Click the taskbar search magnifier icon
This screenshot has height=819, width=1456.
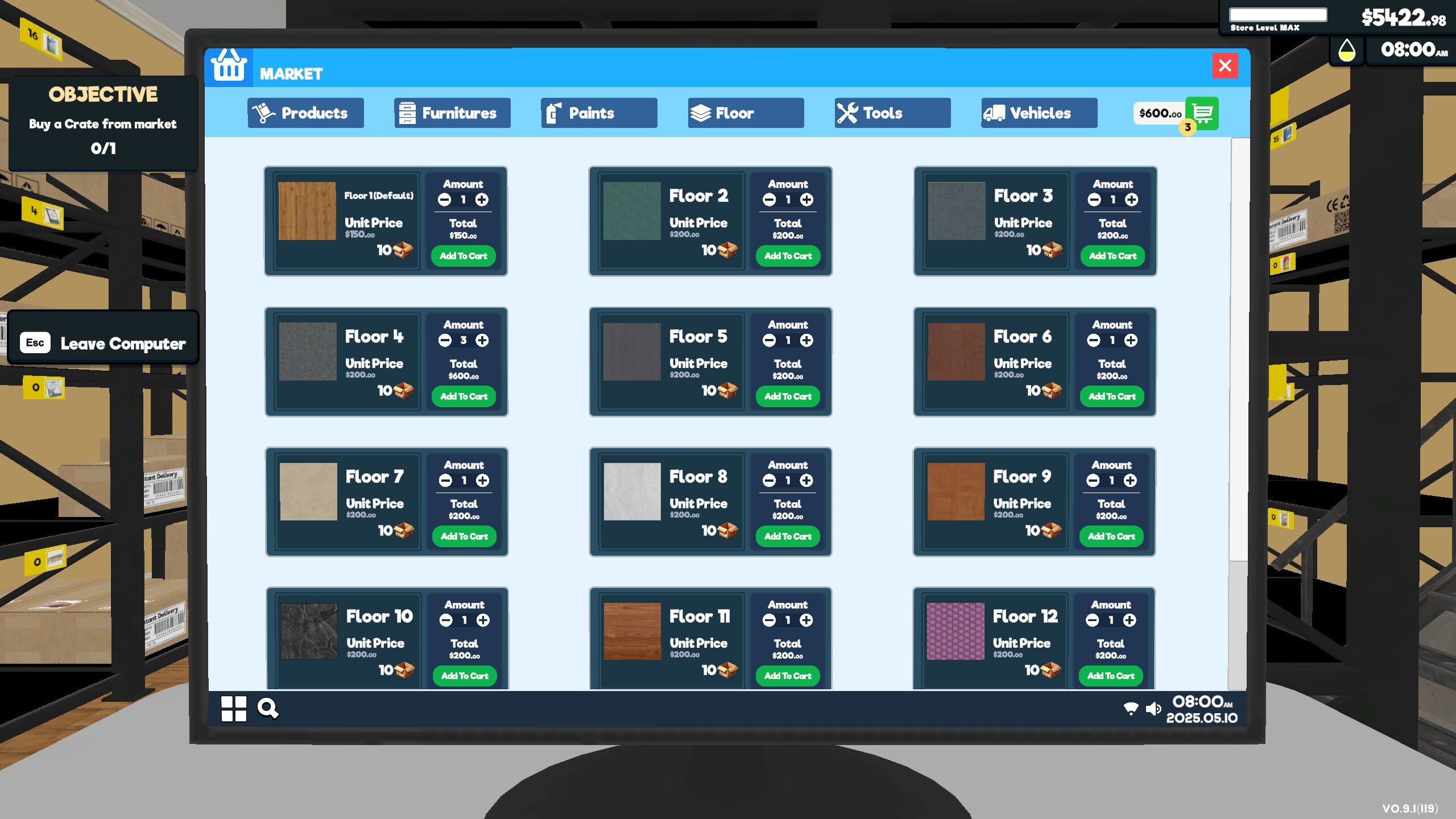pyautogui.click(x=268, y=709)
